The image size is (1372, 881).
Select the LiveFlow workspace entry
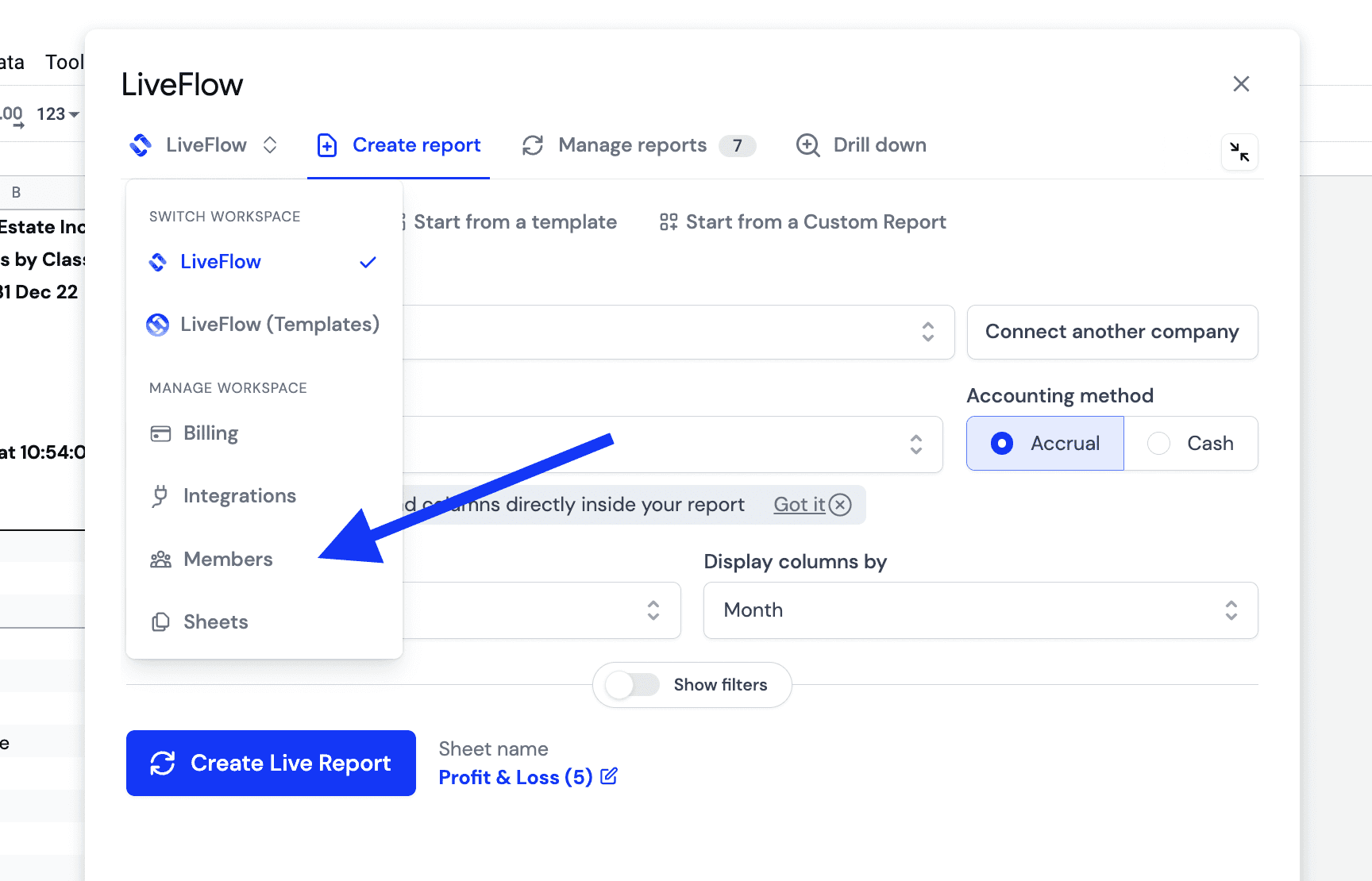(264, 262)
